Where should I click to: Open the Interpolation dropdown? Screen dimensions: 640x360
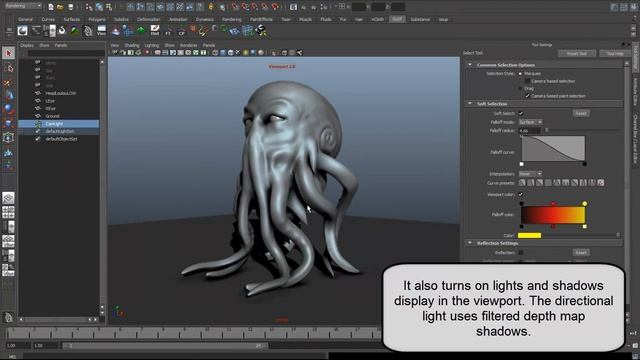(530, 174)
